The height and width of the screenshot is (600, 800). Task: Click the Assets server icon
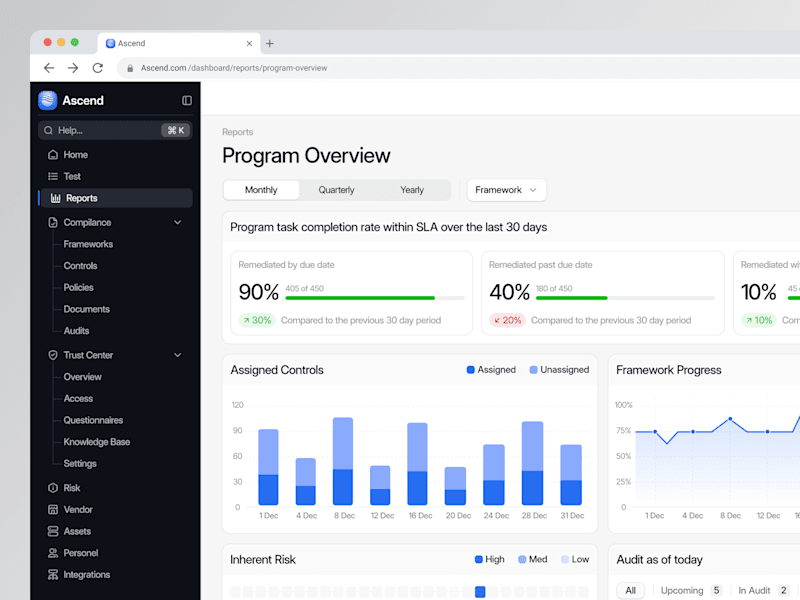53,531
